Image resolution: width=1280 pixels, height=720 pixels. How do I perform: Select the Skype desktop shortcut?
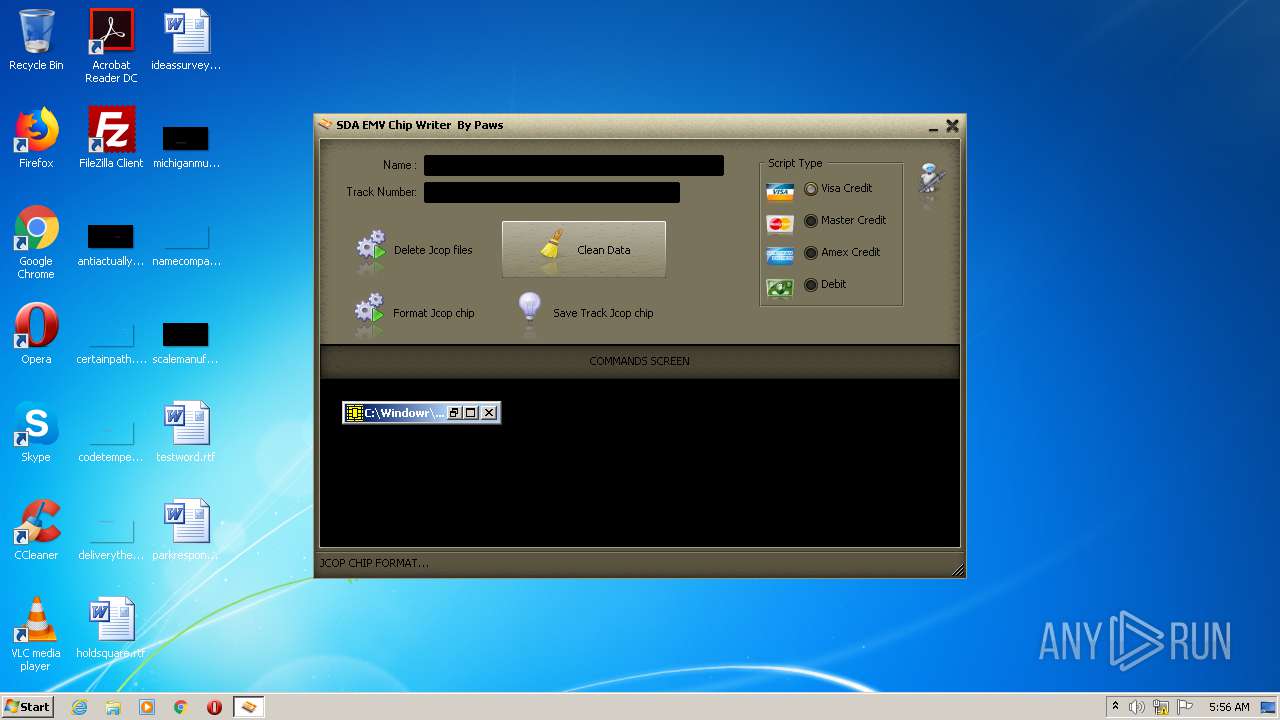click(36, 432)
